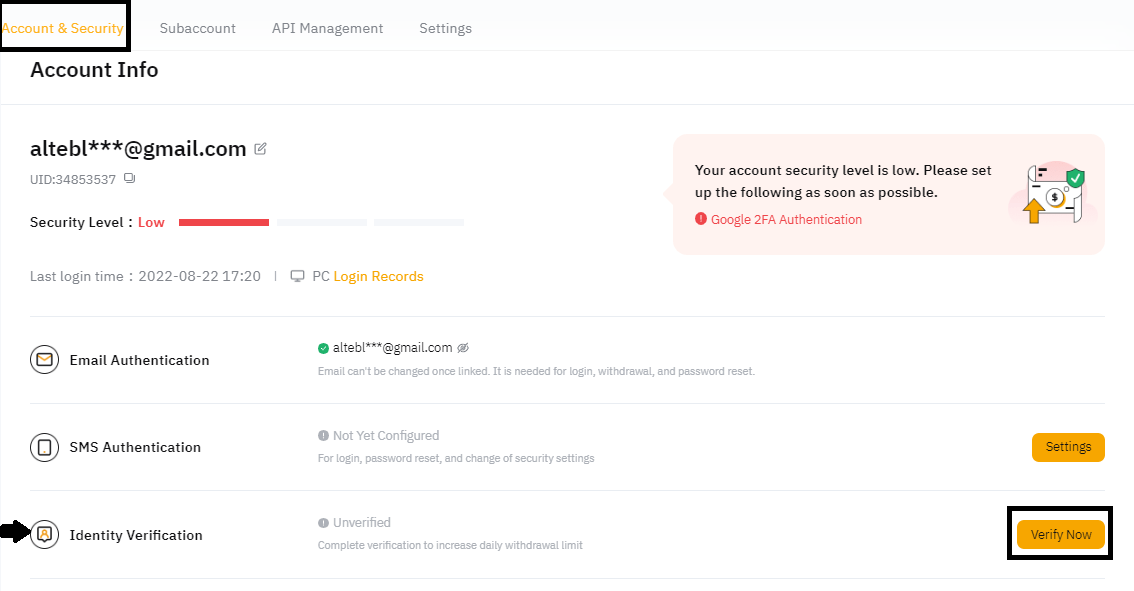
Task: Switch to the Subaccount tab
Action: [x=197, y=28]
